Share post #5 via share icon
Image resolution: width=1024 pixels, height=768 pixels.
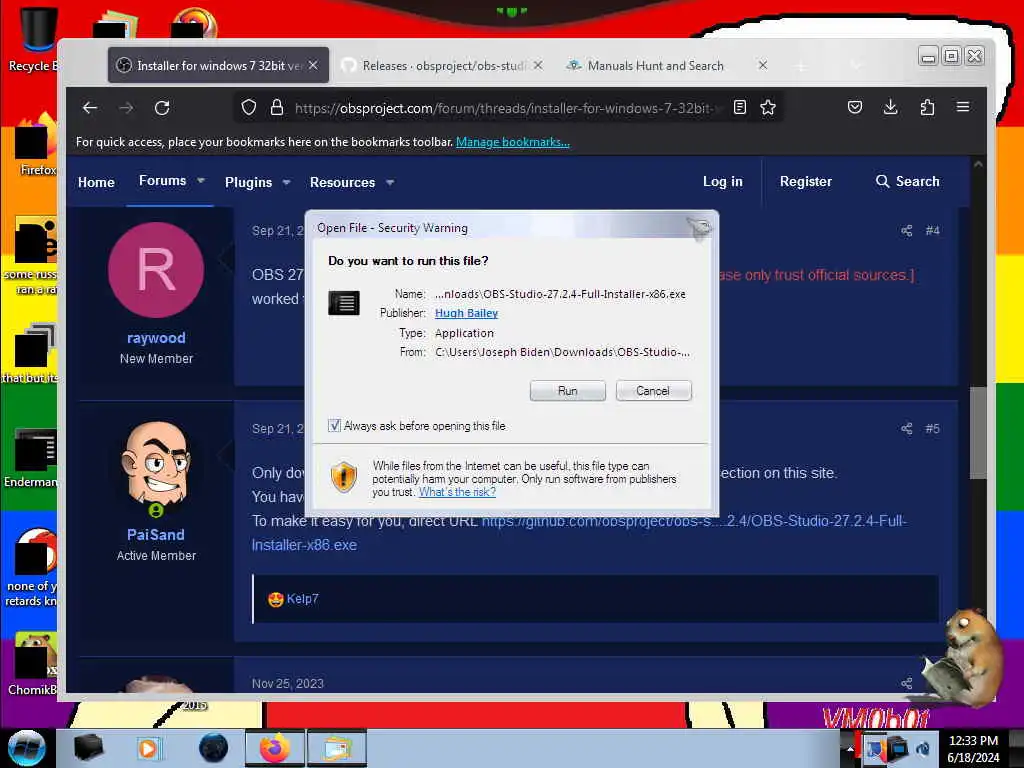coord(906,428)
